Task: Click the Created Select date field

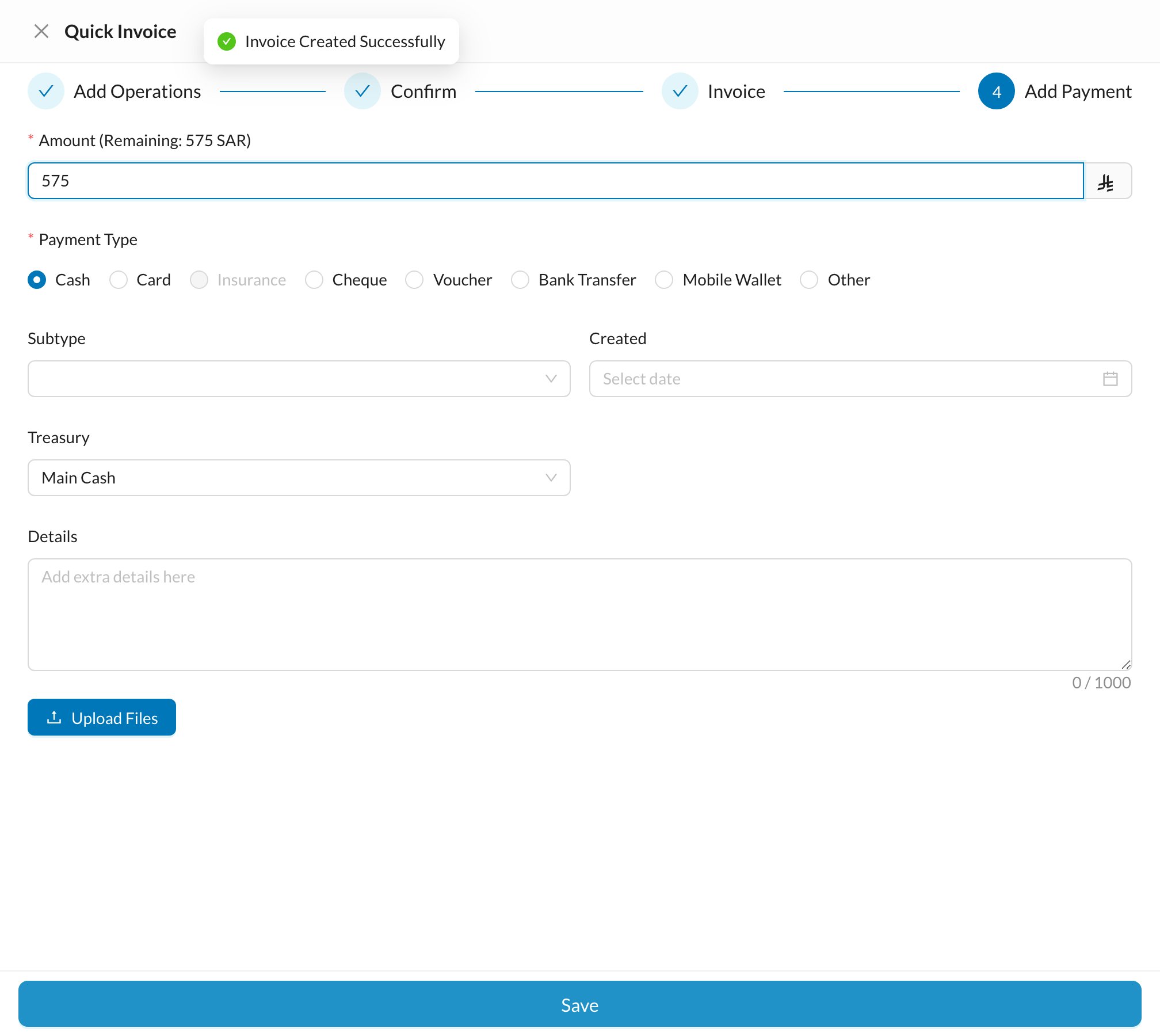Action: tap(861, 379)
